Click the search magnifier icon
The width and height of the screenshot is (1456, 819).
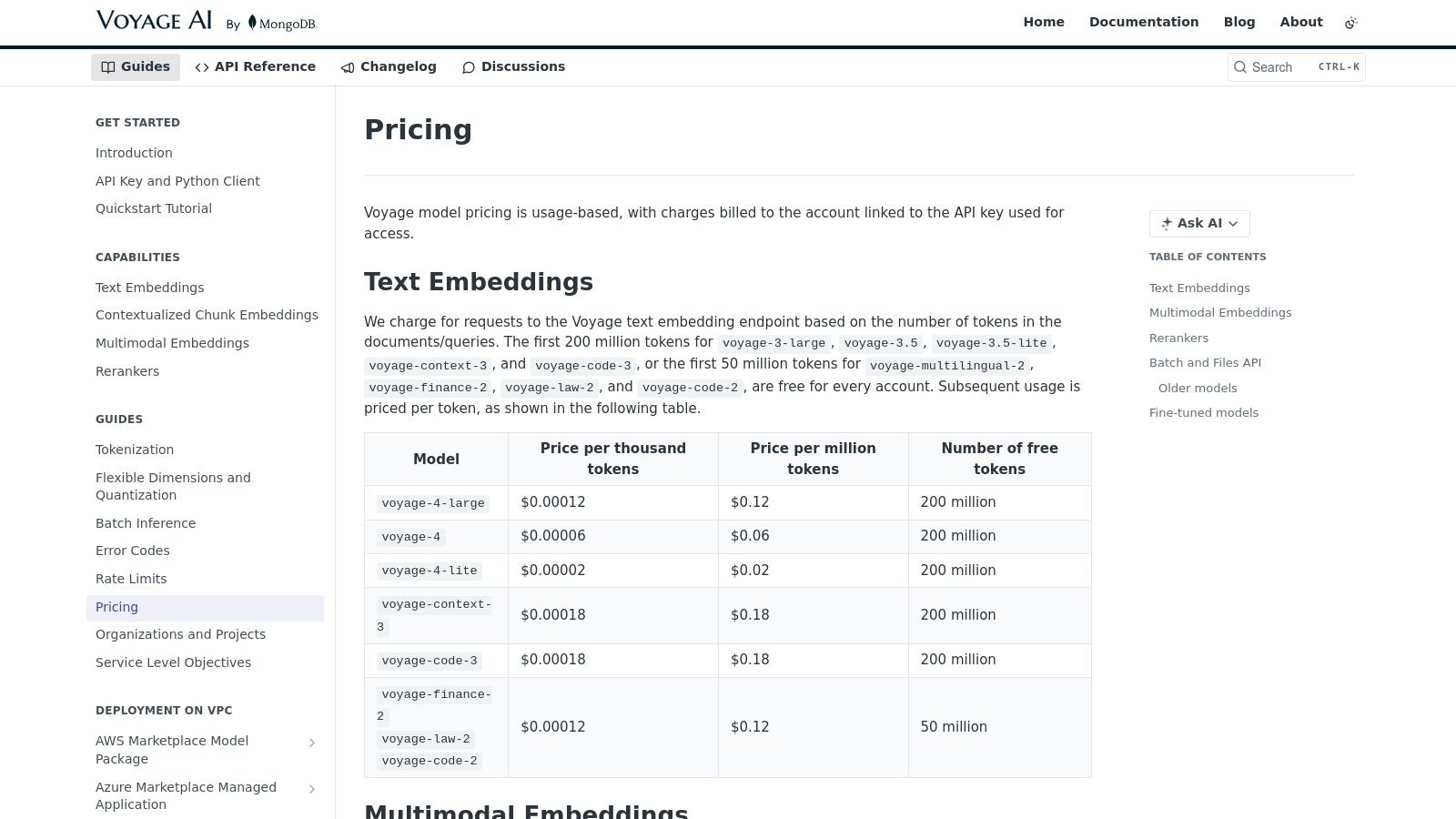click(x=1240, y=67)
